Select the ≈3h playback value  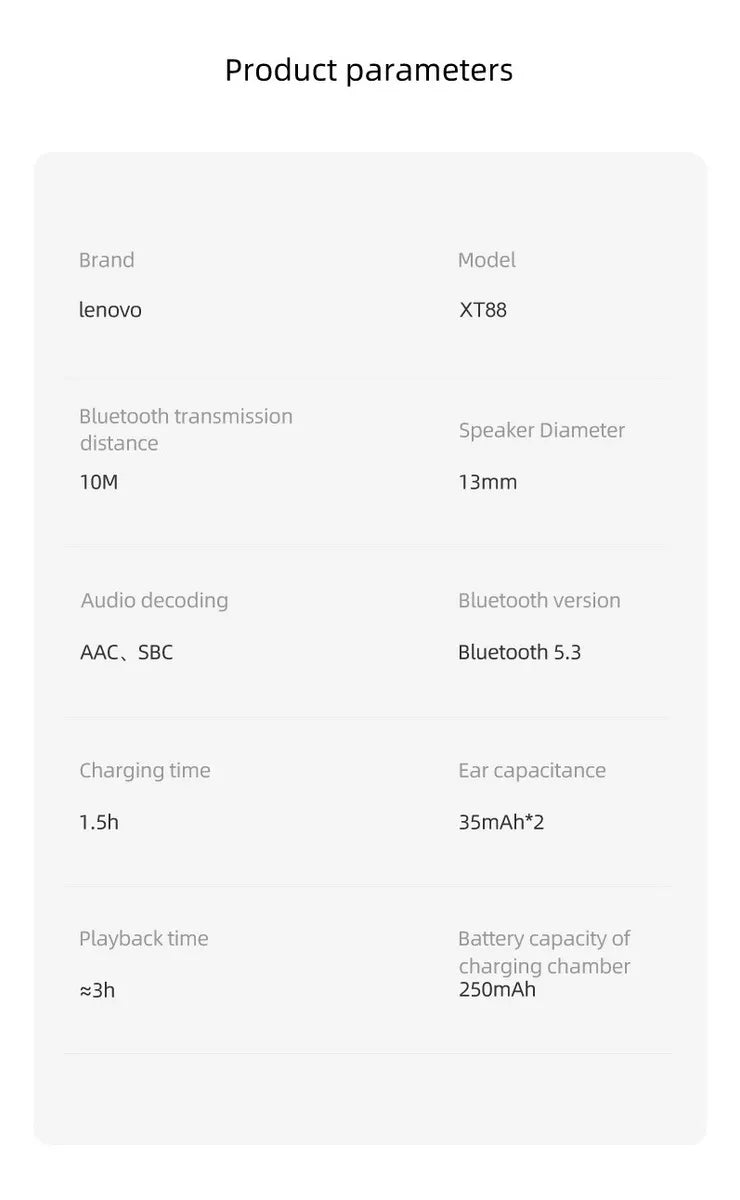coord(97,990)
